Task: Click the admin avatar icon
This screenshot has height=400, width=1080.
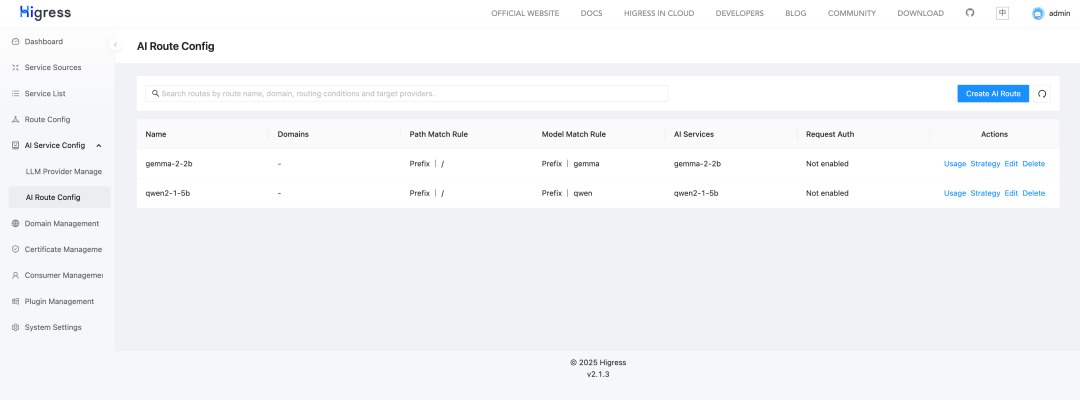Action: (x=1038, y=13)
